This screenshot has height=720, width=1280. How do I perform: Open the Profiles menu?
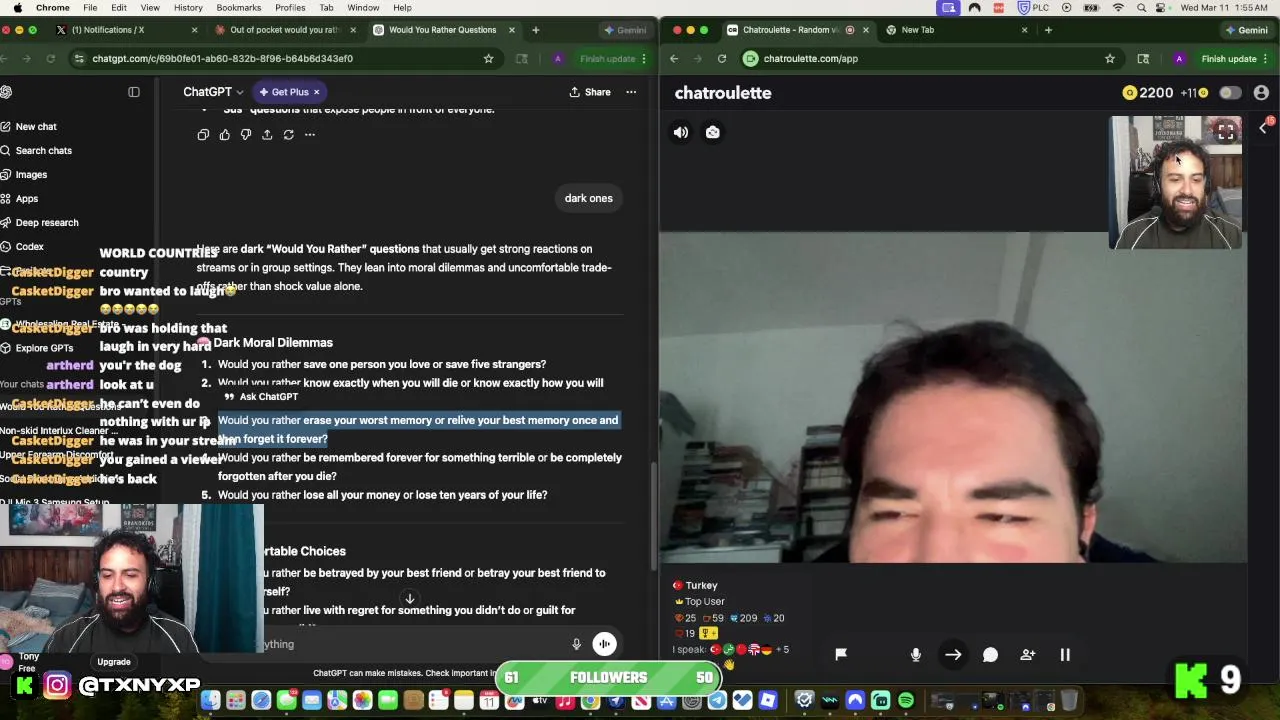tap(290, 8)
